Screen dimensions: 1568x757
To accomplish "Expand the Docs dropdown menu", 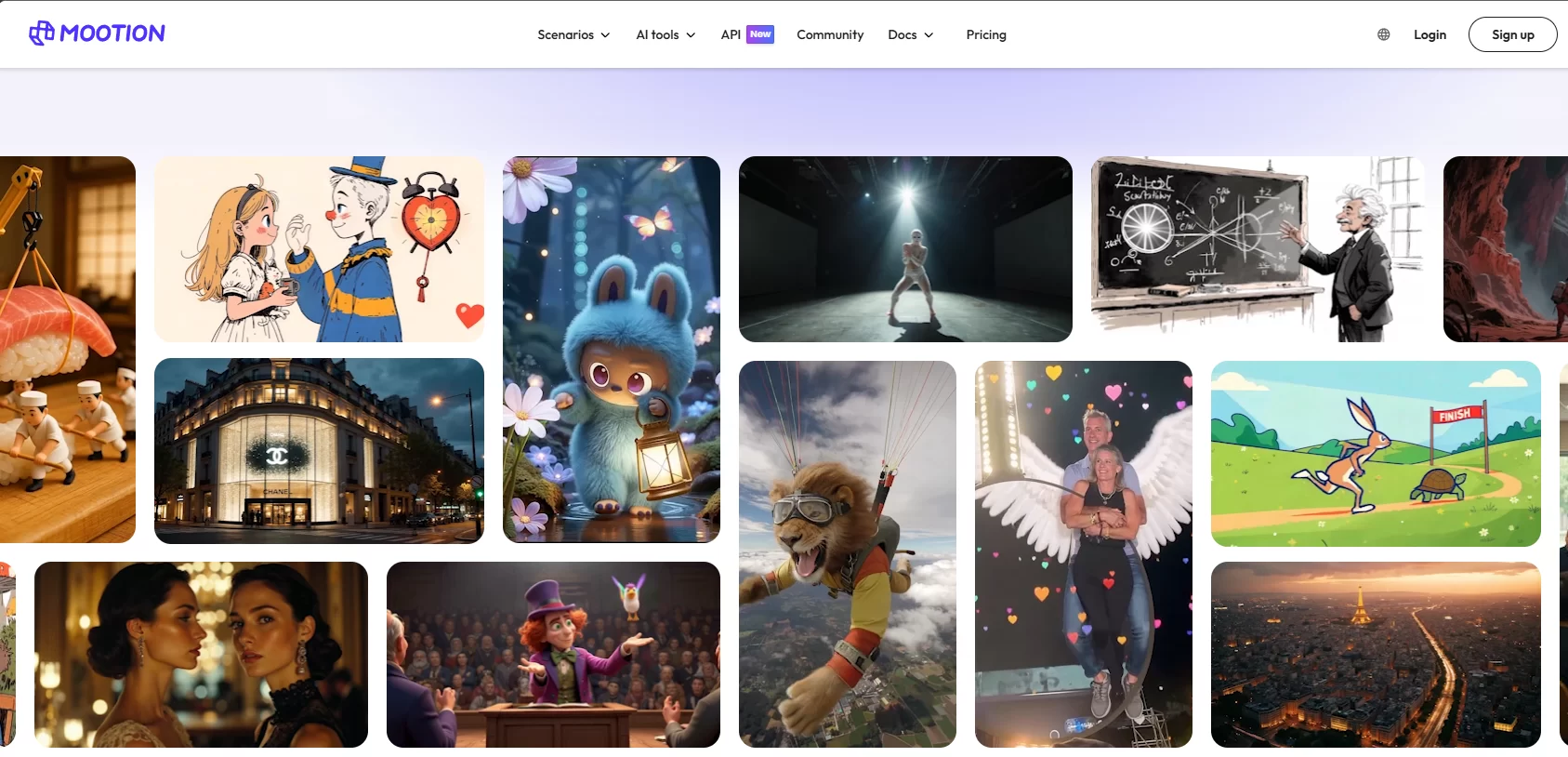I will [910, 34].
